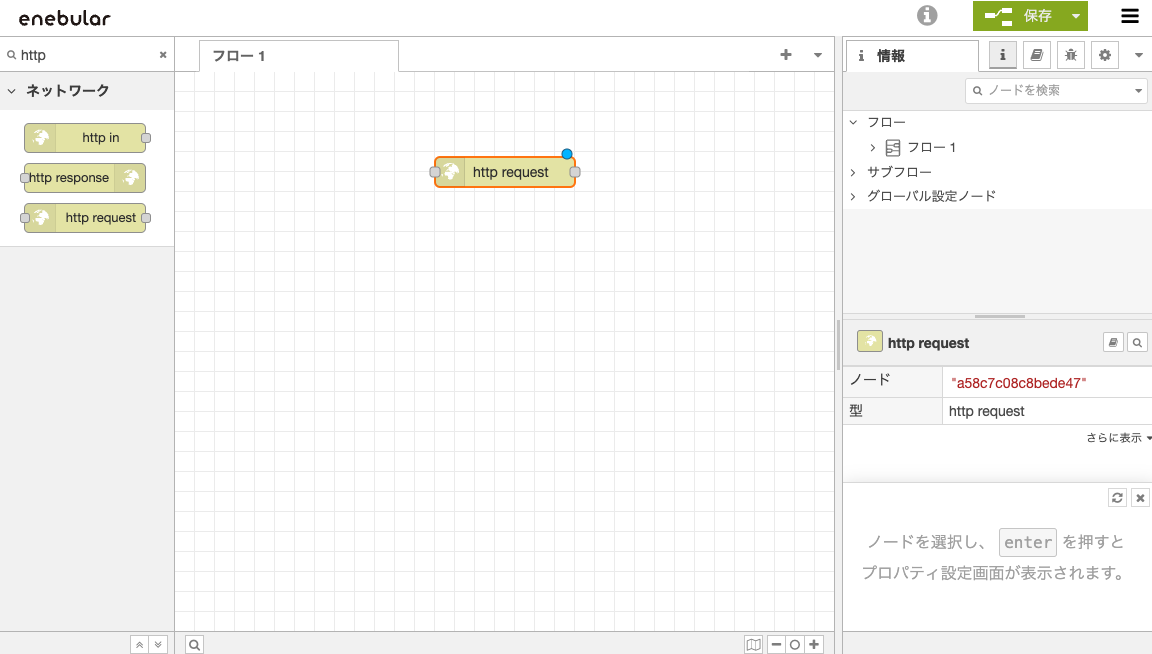Open the debug messages tab bug icon

[1071, 55]
